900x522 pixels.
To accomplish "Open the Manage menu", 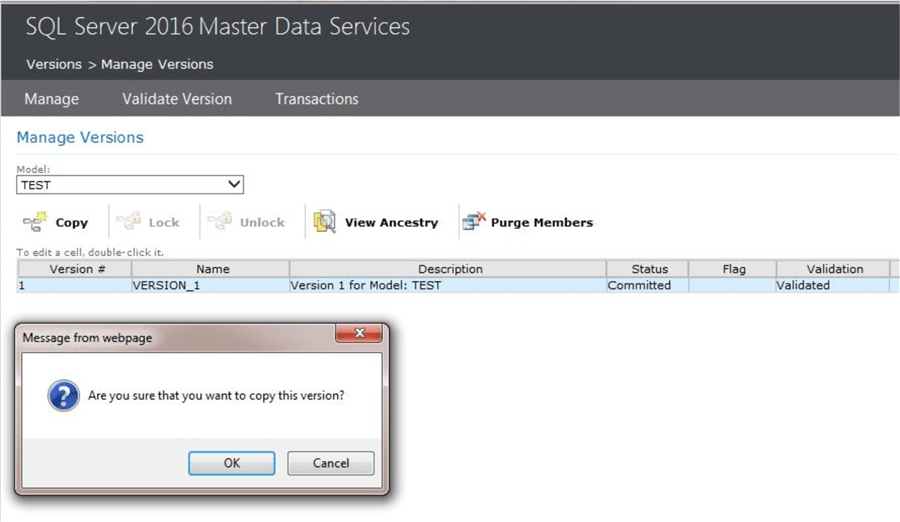I will [x=52, y=99].
